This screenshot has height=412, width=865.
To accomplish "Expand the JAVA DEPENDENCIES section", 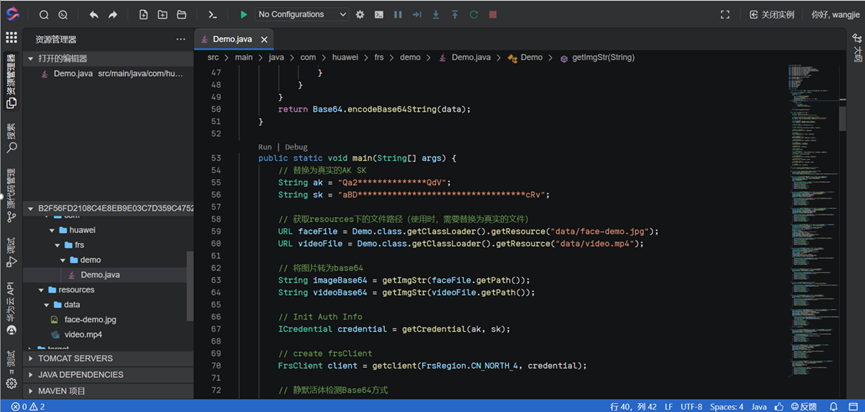I will [x=79, y=374].
